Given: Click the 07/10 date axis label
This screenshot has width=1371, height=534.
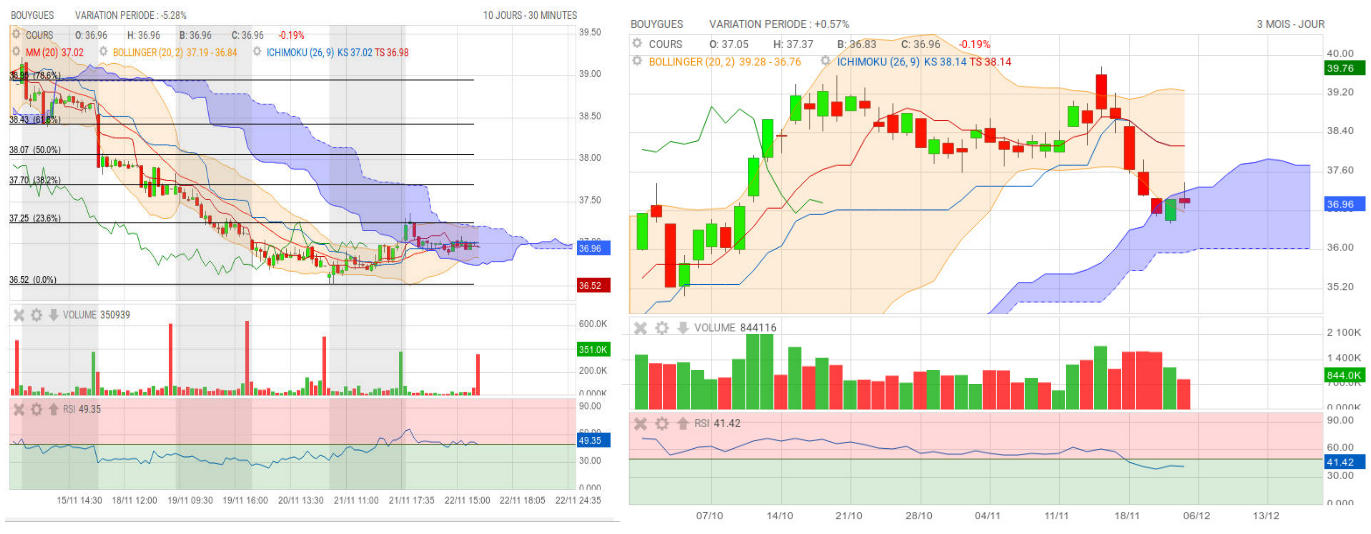Looking at the screenshot, I should point(709,516).
